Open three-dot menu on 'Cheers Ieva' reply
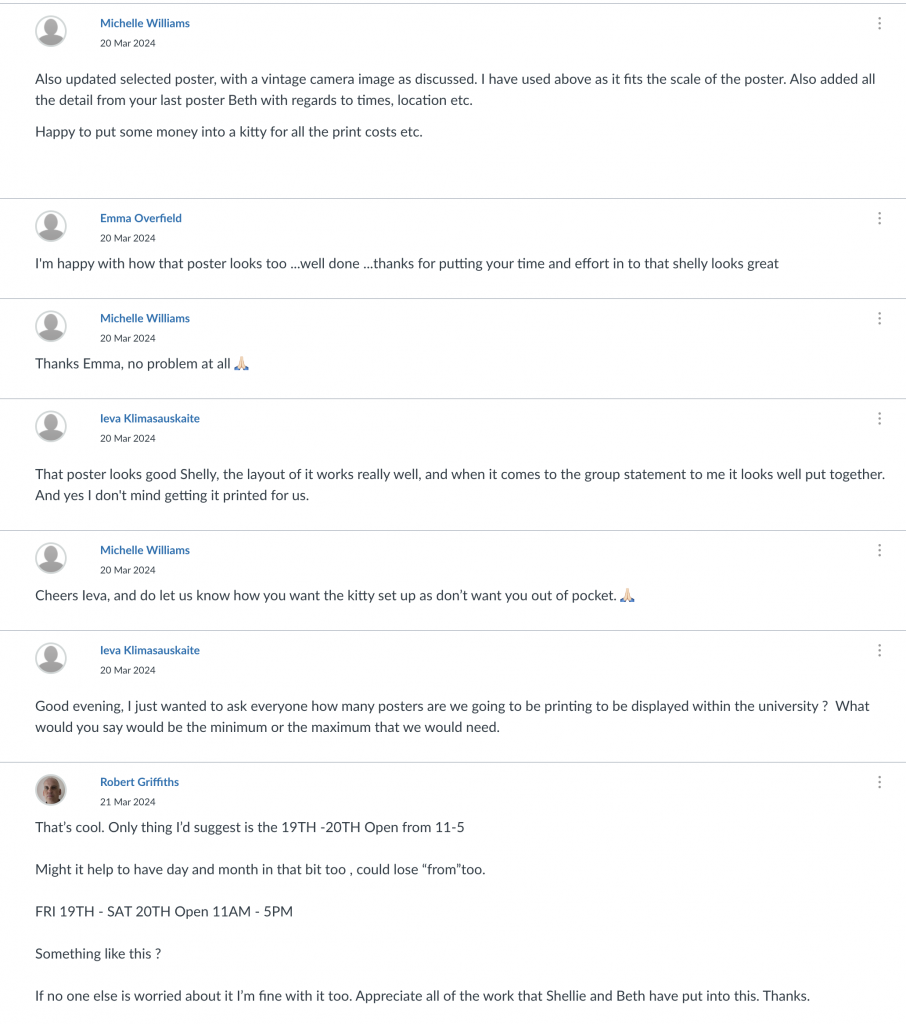 tap(879, 551)
